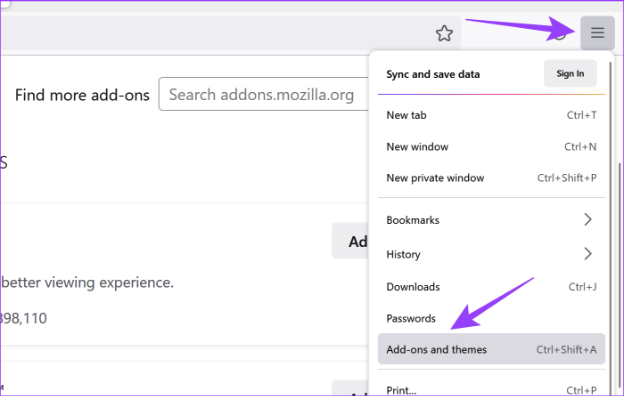Viewport: 624px width, 397px height.
Task: Select New tab menu item
Action: [x=491, y=115]
